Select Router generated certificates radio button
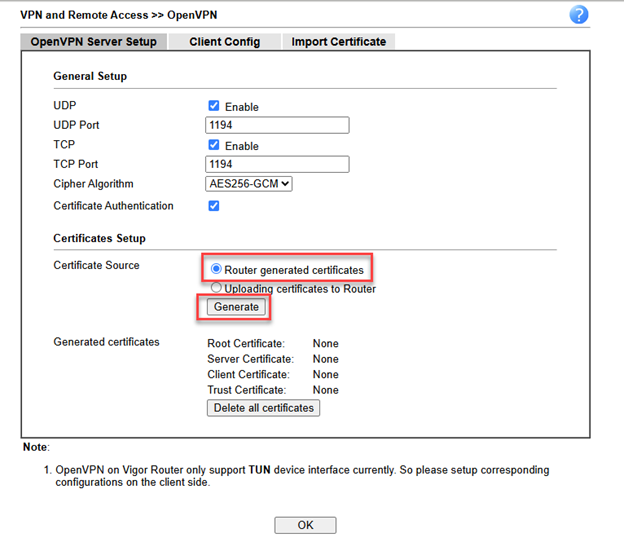 point(216,270)
